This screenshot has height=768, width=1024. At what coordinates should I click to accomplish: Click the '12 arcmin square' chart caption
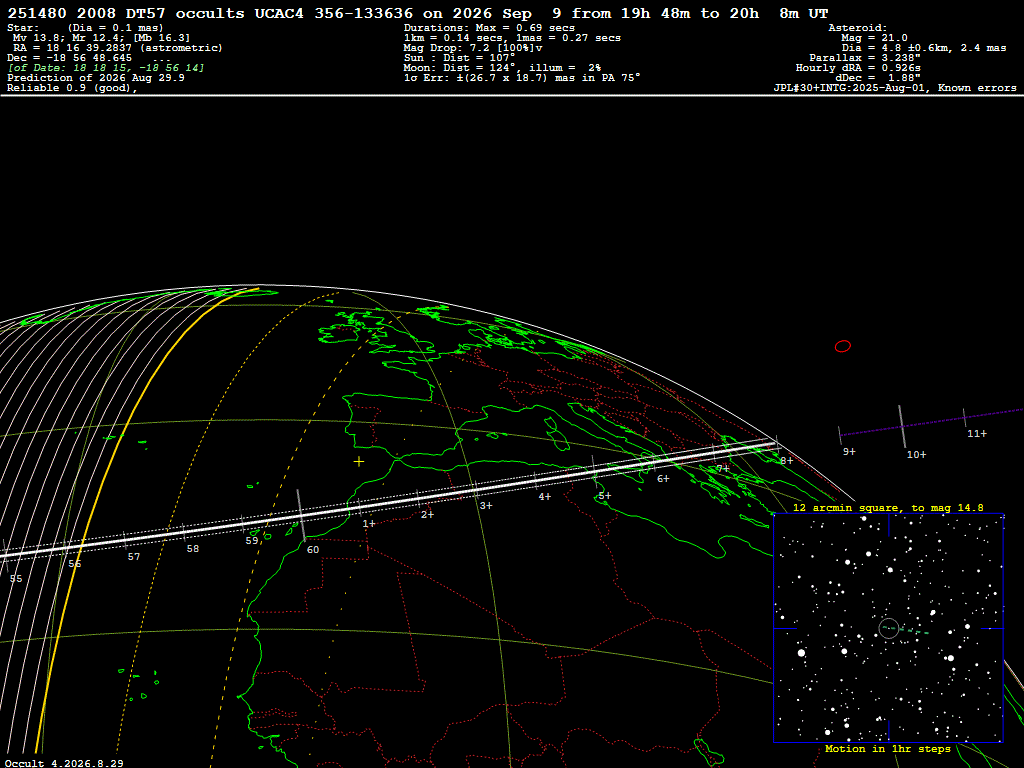pos(888,507)
